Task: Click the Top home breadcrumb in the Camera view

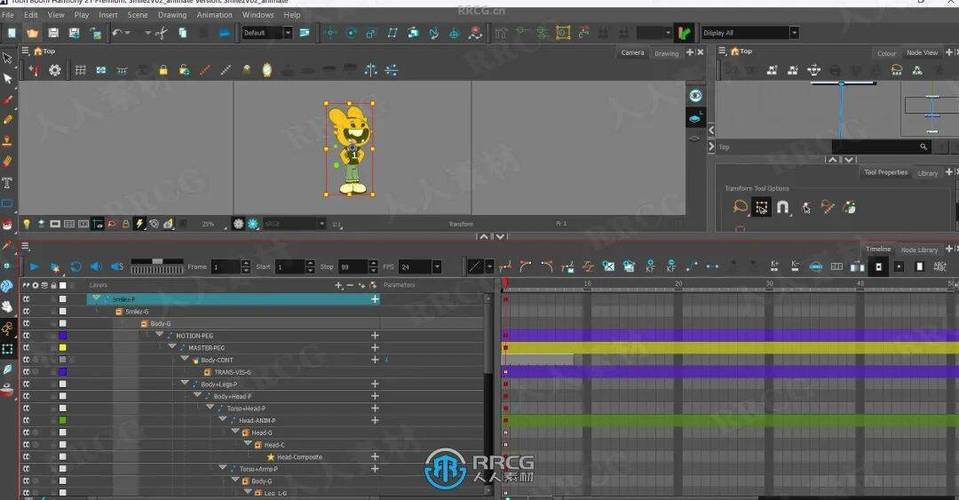Action: pos(45,51)
